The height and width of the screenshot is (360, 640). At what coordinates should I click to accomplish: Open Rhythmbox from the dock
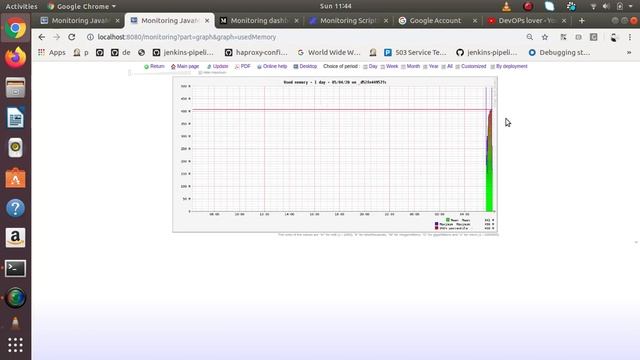pyautogui.click(x=16, y=148)
